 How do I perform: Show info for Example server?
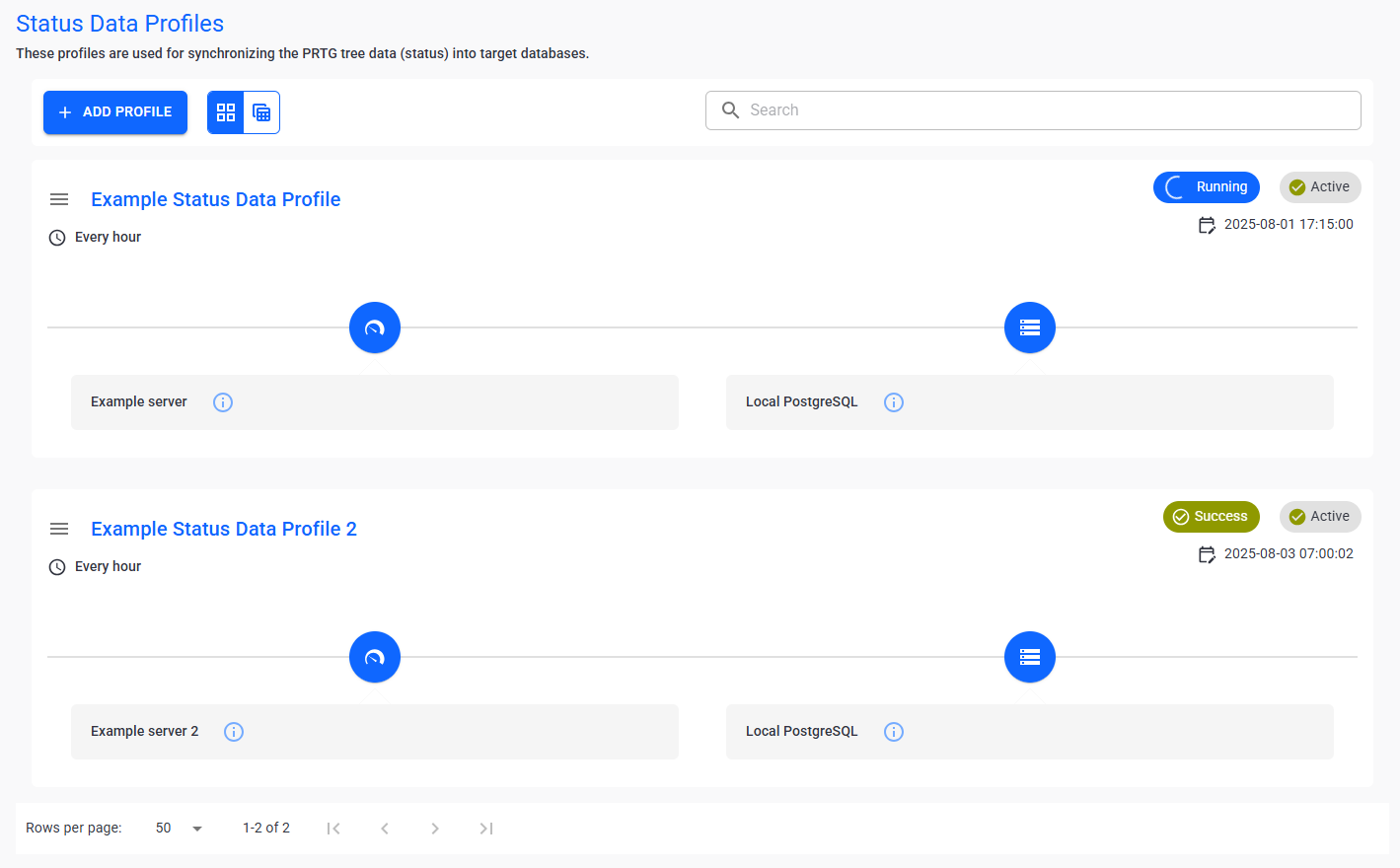(x=223, y=402)
